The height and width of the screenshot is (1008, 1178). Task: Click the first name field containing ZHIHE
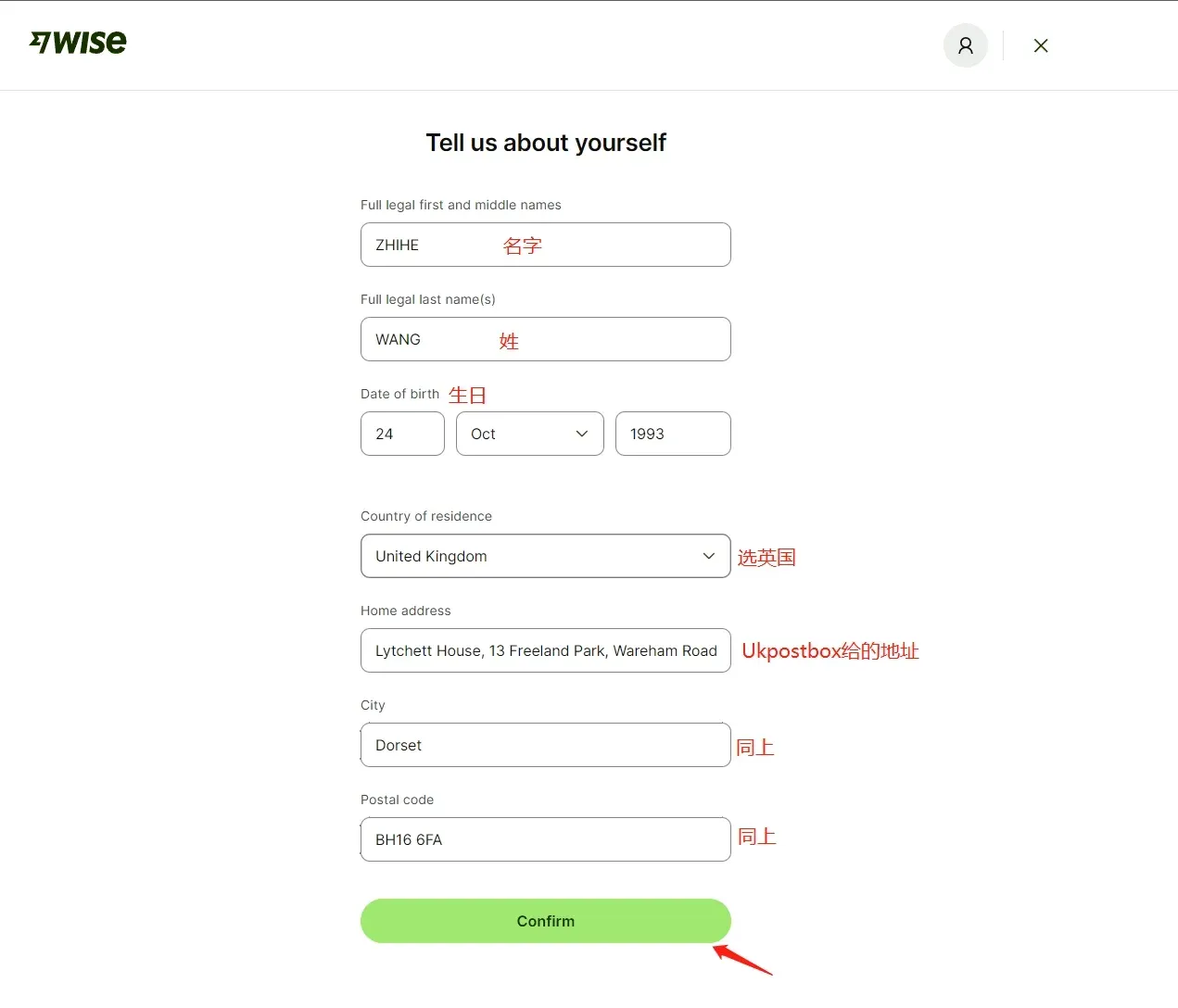pos(546,245)
